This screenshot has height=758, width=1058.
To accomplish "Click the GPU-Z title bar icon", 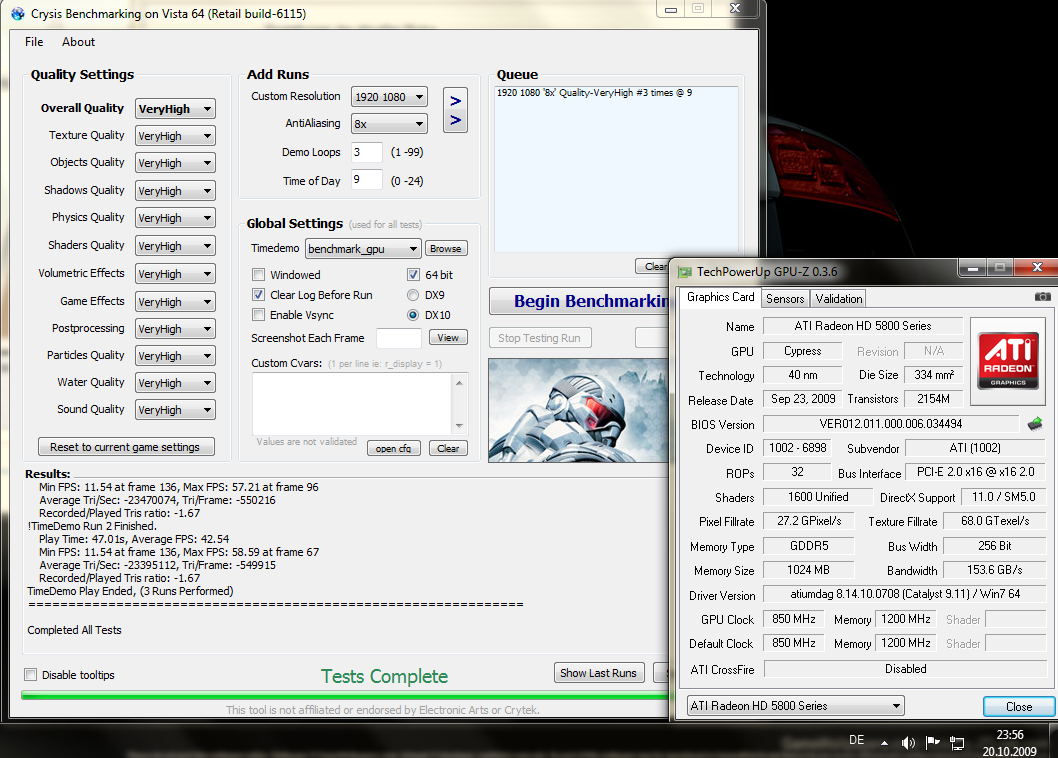I will click(685, 272).
